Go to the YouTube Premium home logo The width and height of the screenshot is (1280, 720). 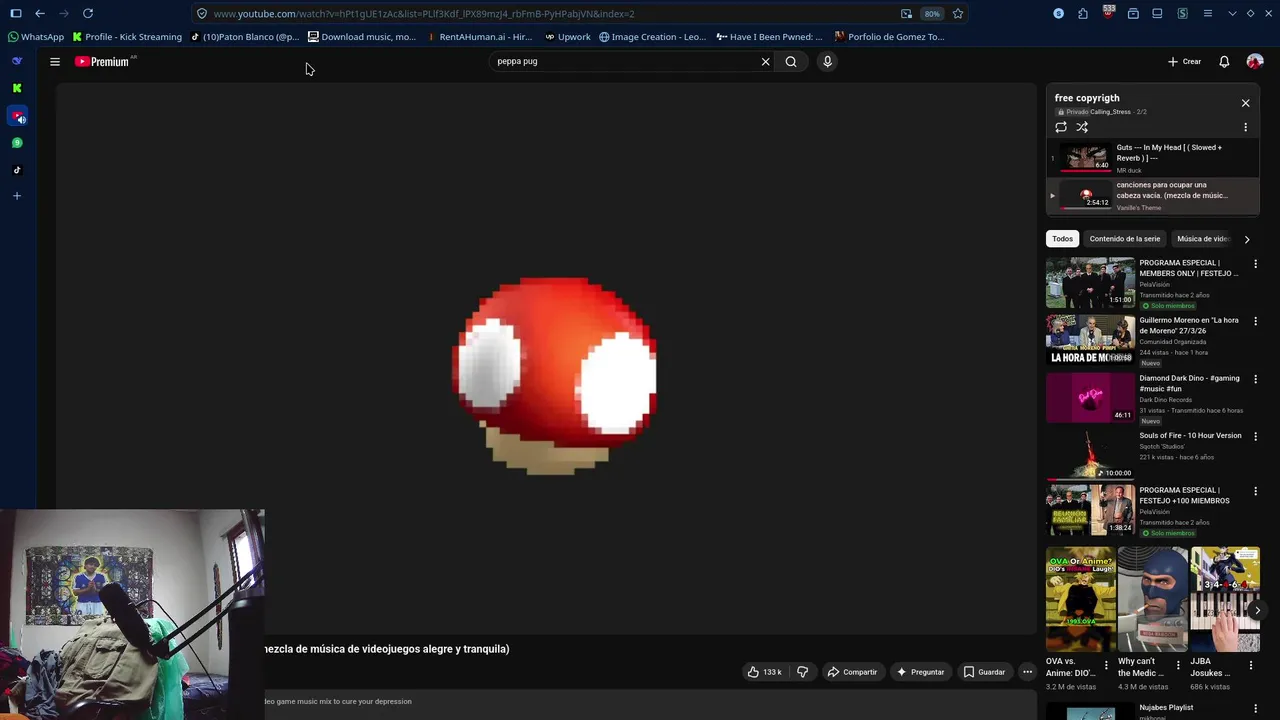tap(104, 62)
